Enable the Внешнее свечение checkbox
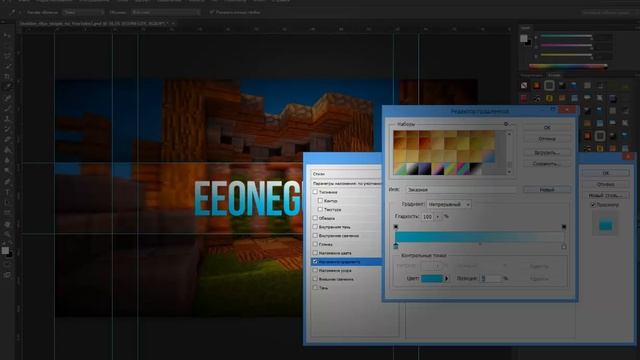The image size is (640, 360). (x=315, y=279)
